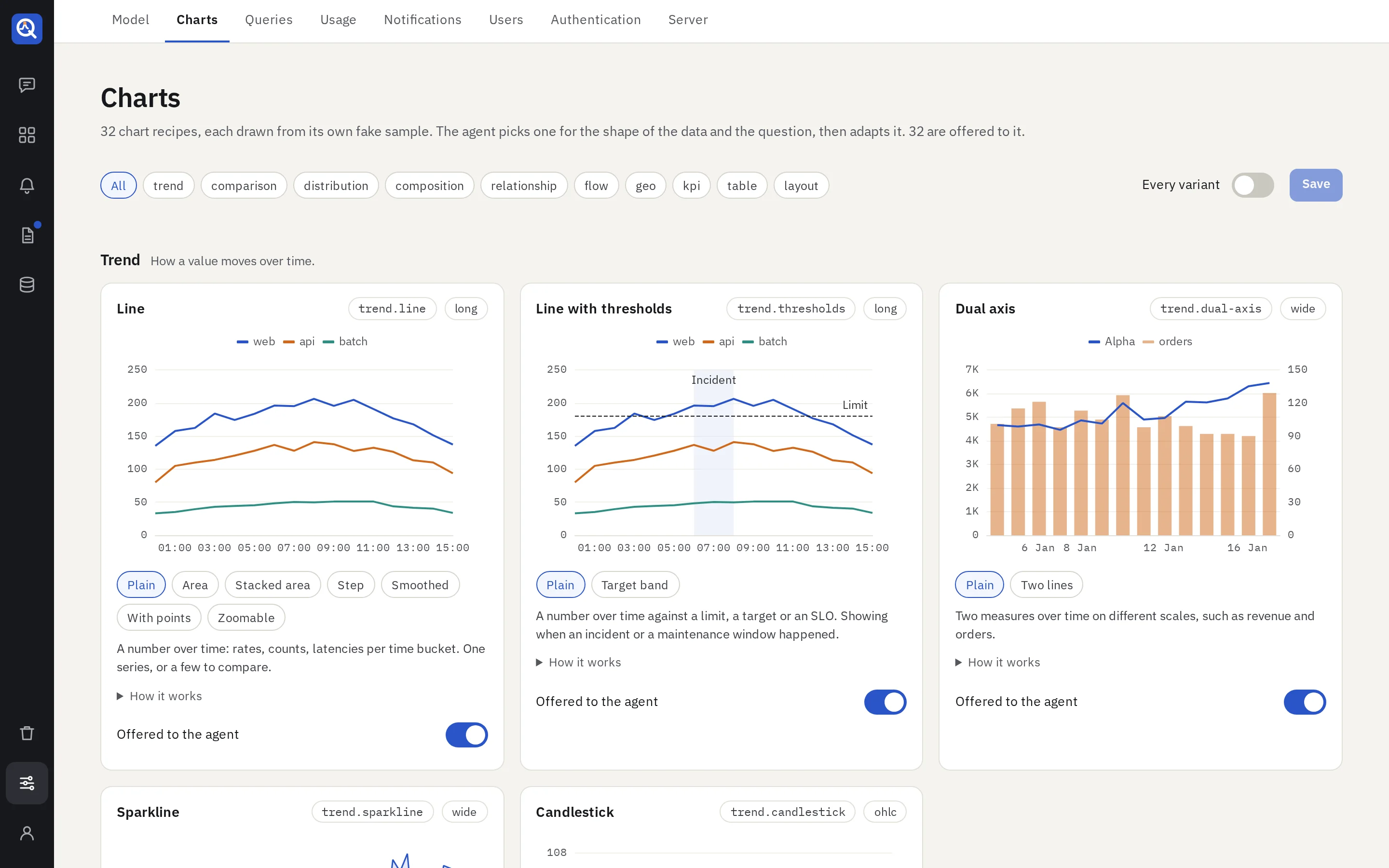The height and width of the screenshot is (868, 1389).
Task: Select the Stacked area variant
Action: [x=272, y=585]
